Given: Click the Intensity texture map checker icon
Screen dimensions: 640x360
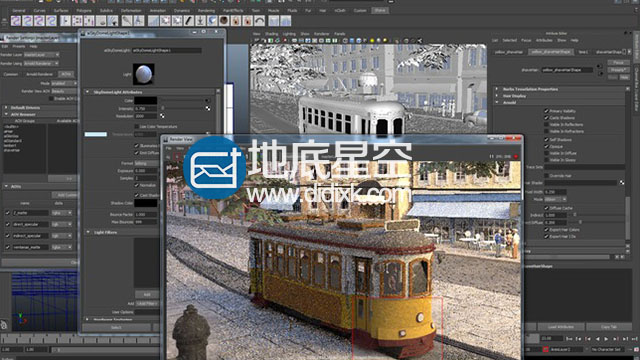Looking at the screenshot, I should [208, 108].
